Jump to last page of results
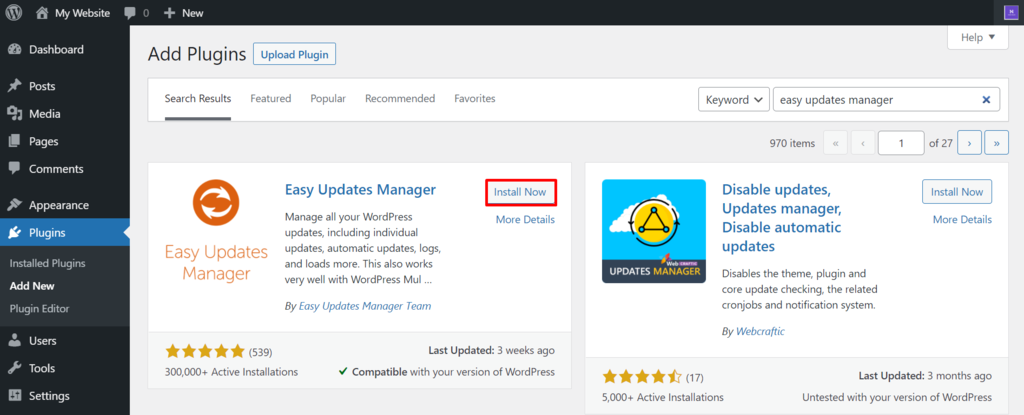Viewport: 1024px width, 415px height. [x=996, y=143]
